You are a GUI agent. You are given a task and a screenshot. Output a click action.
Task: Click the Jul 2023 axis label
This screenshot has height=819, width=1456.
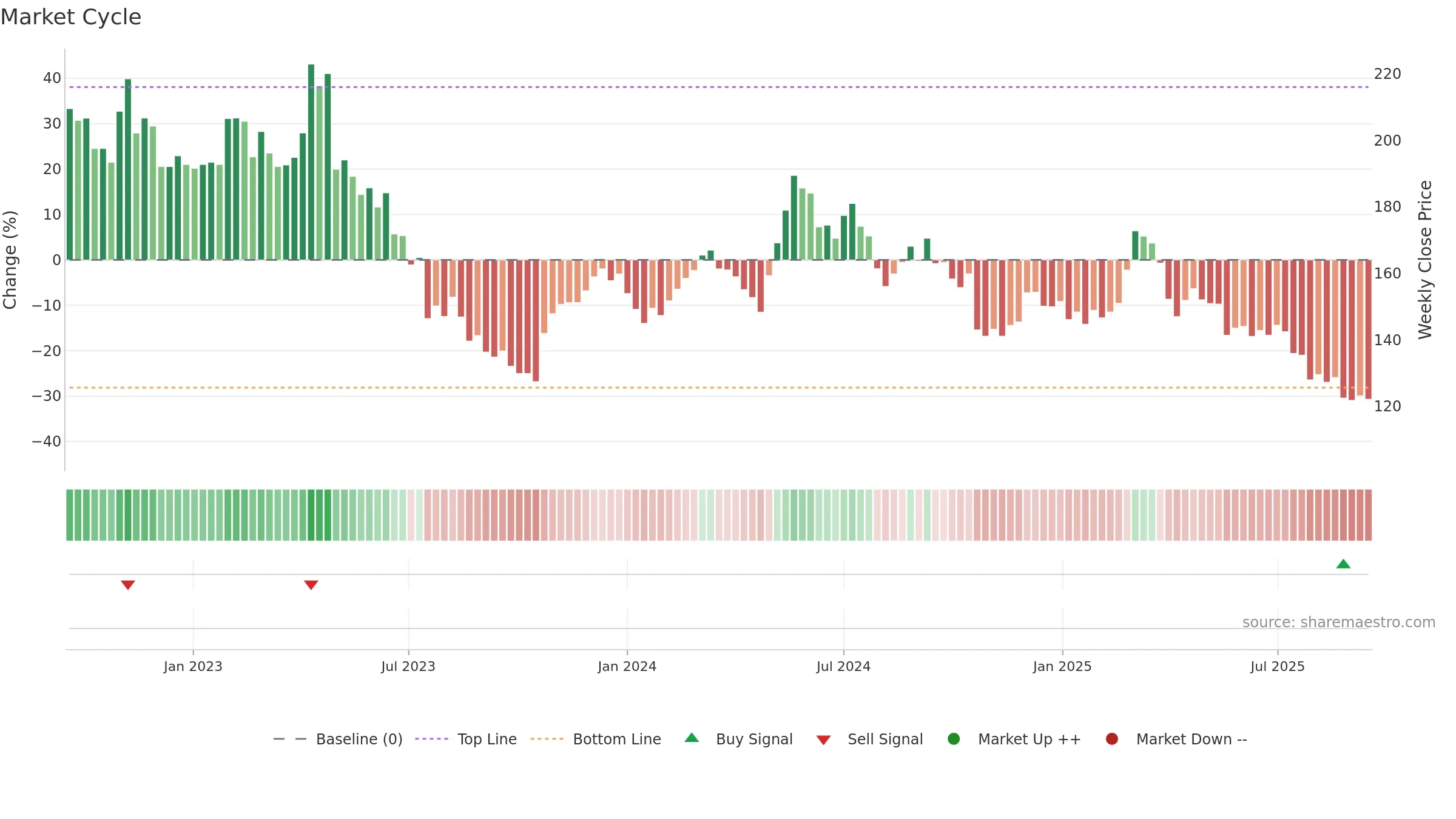[x=408, y=667]
